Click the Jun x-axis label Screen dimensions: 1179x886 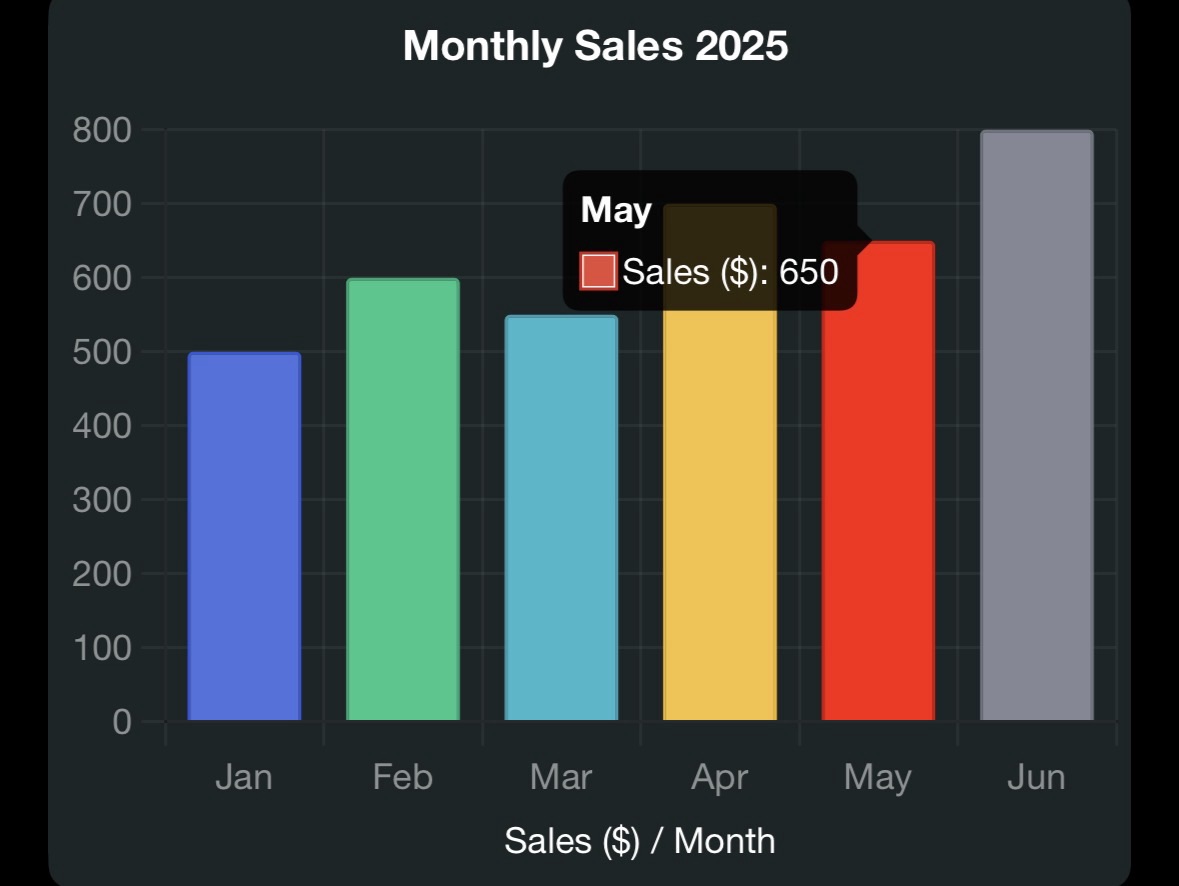click(1036, 777)
